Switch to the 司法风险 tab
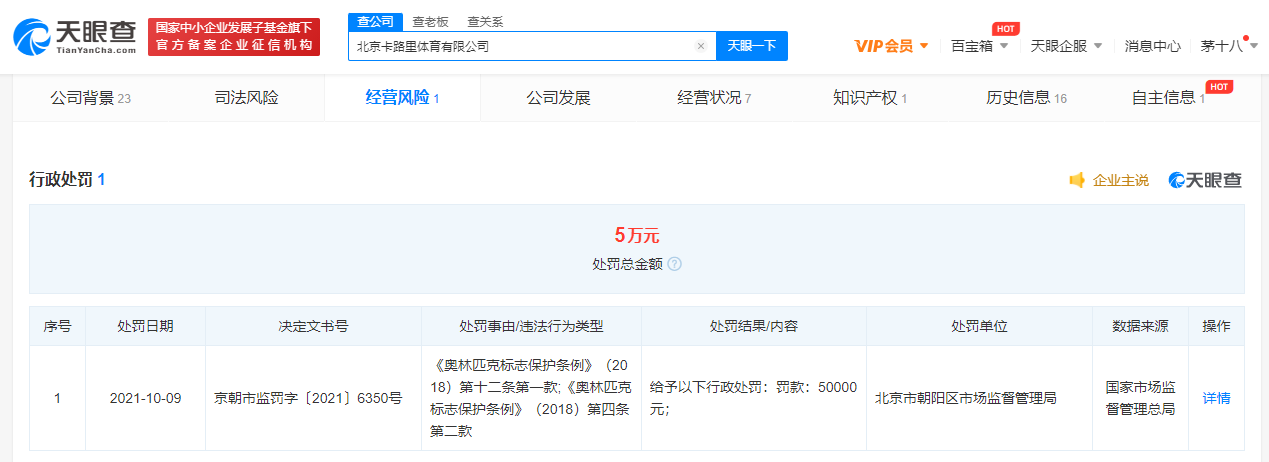 click(247, 98)
